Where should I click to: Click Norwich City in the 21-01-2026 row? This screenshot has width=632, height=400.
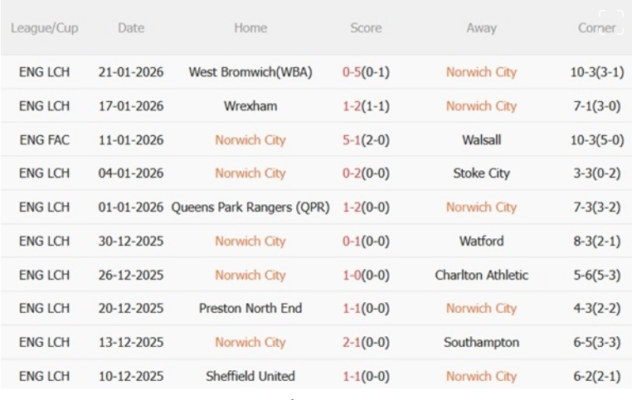click(481, 72)
